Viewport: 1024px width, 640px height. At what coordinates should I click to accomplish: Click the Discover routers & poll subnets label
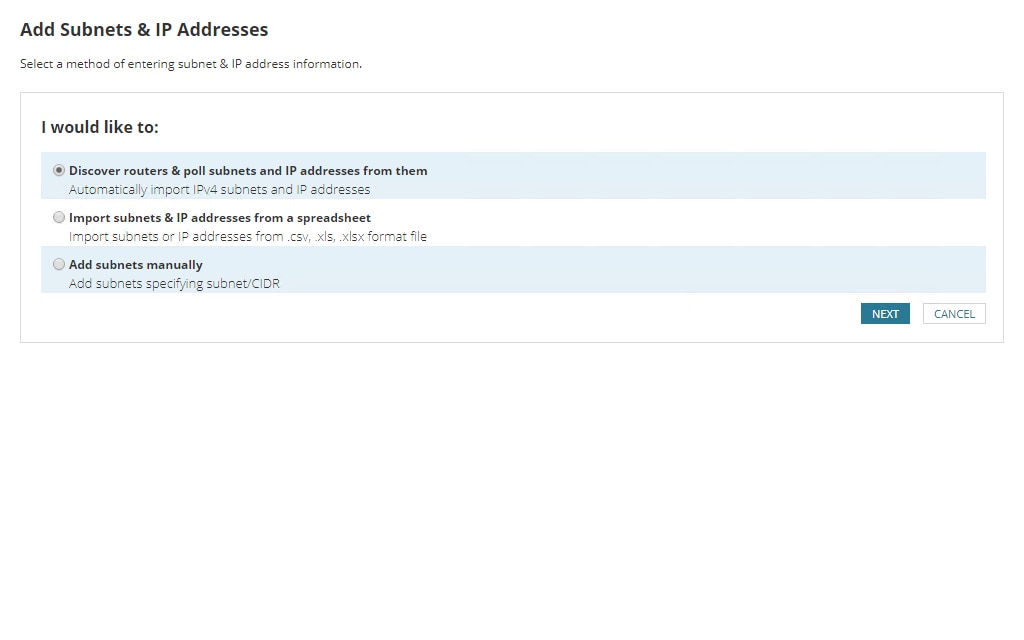pyautogui.click(x=247, y=170)
